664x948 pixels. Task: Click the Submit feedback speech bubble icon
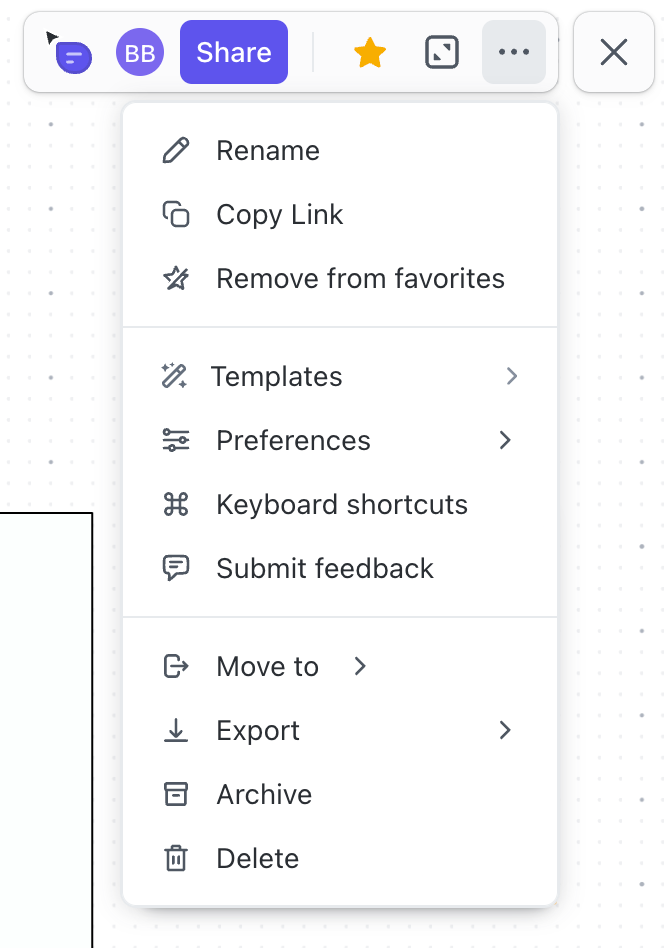(176, 568)
